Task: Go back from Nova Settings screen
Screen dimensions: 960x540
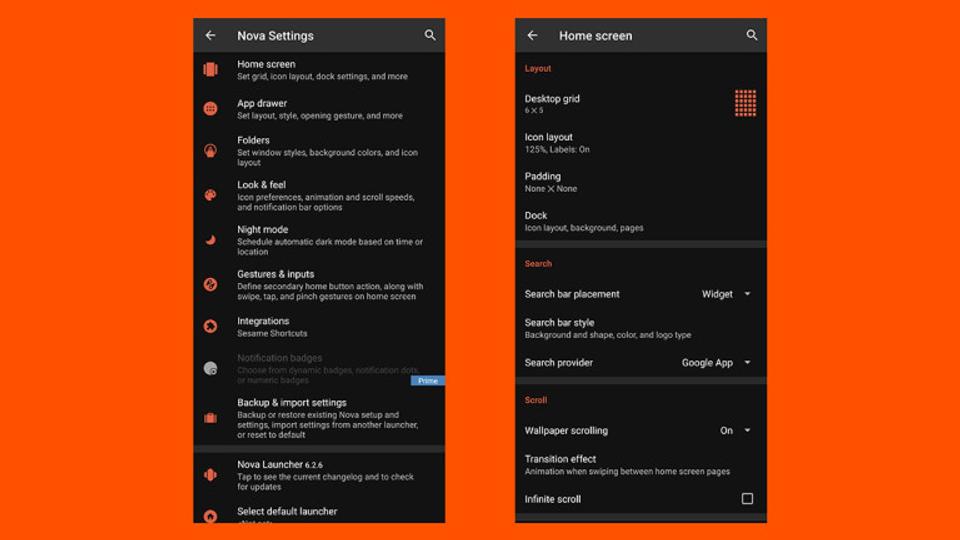Action: (211, 36)
